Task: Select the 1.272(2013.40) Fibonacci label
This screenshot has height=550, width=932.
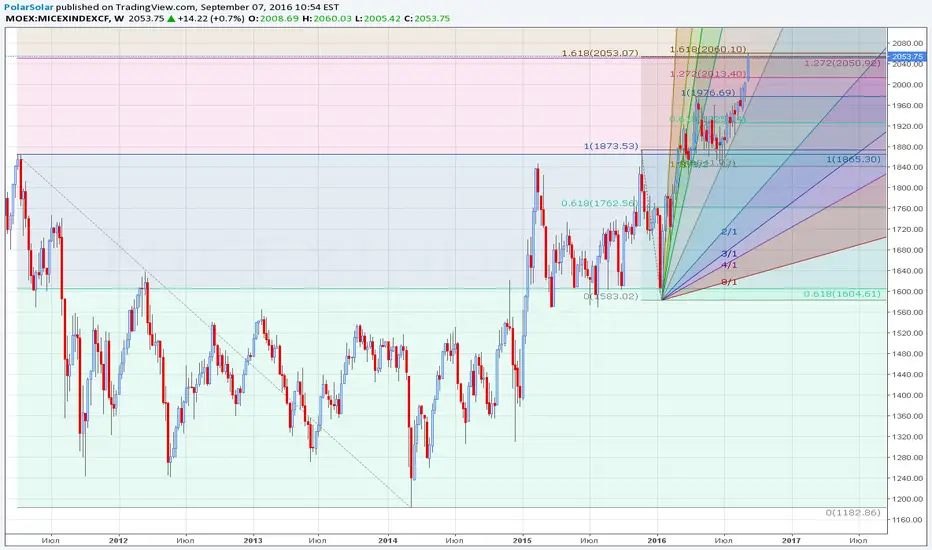Action: tap(707, 74)
